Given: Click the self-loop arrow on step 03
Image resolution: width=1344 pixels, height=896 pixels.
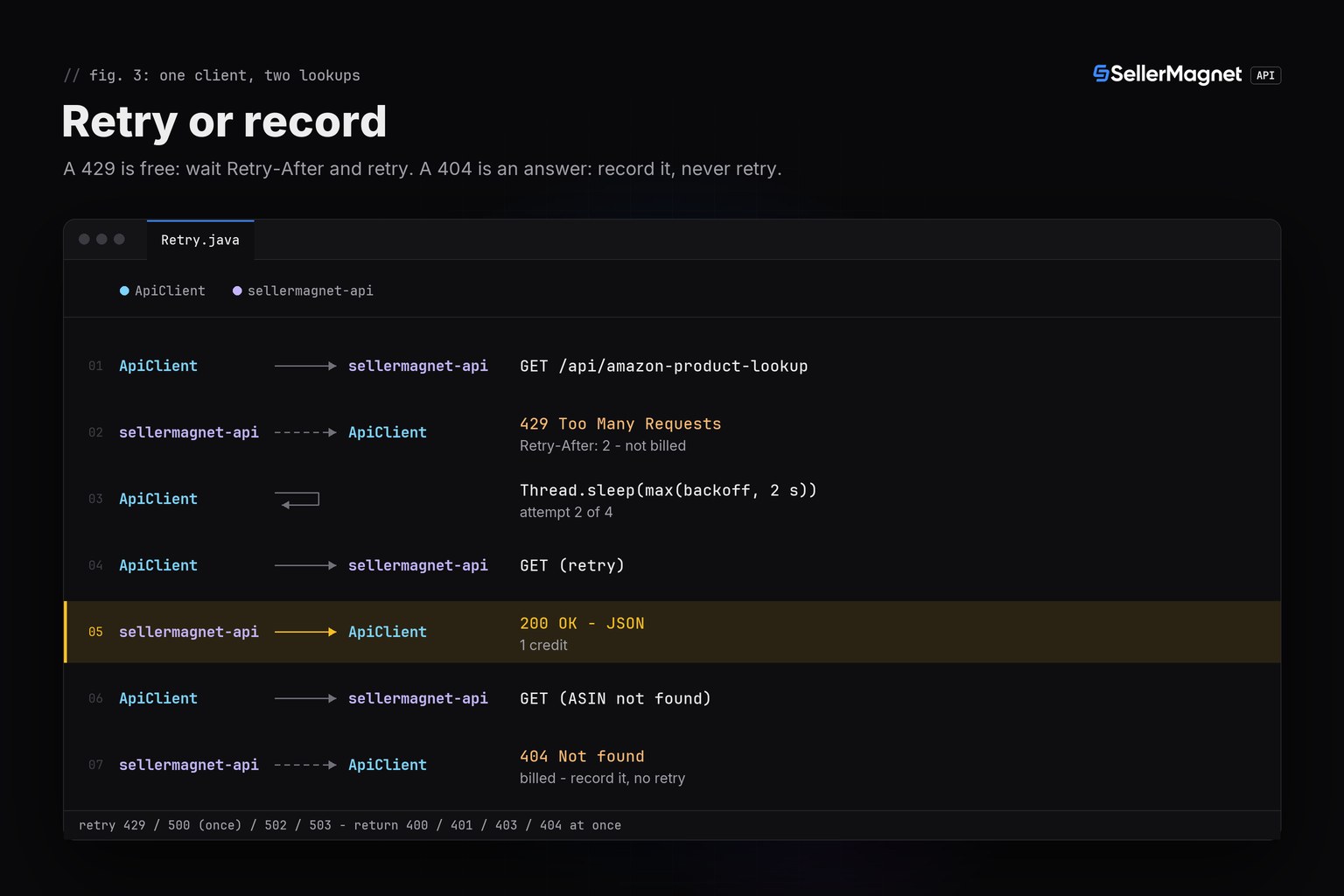Looking at the screenshot, I should tap(297, 500).
